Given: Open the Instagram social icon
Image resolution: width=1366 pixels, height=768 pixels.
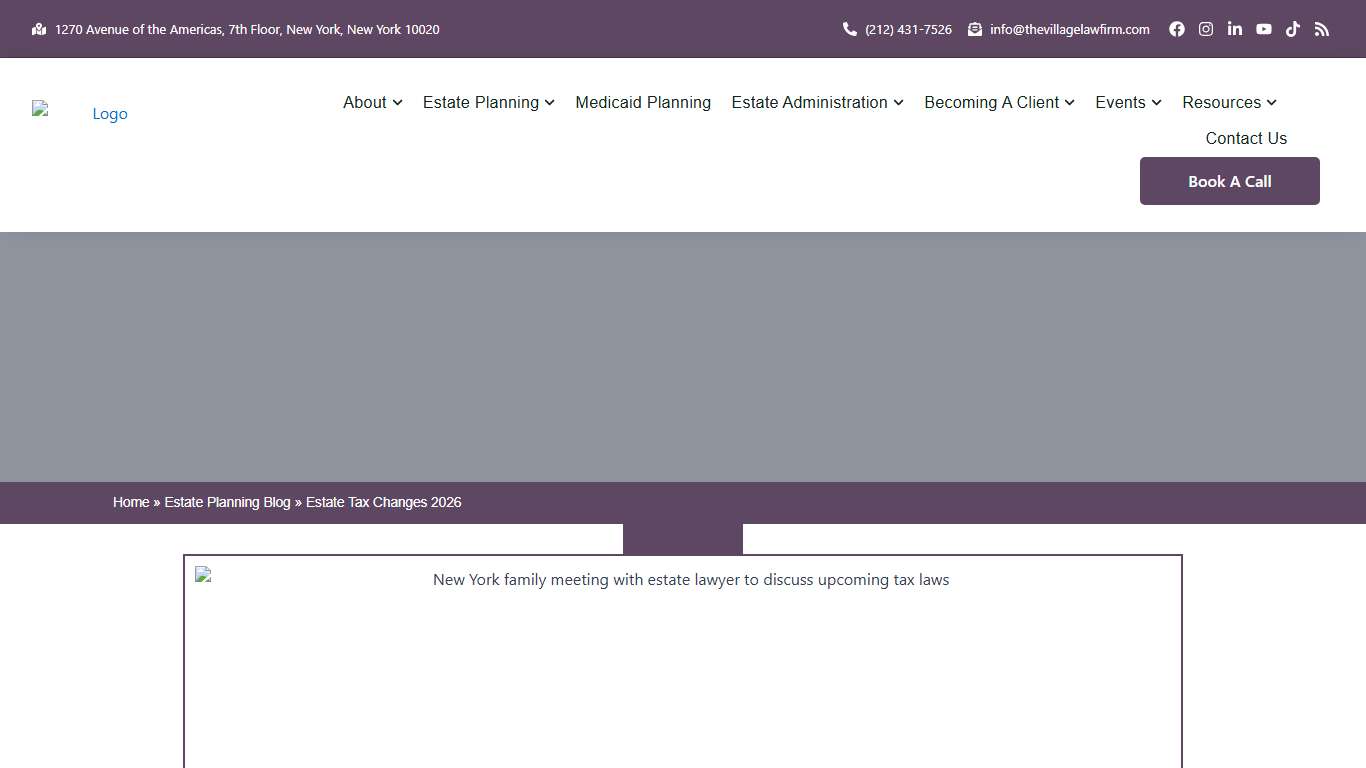Looking at the screenshot, I should tap(1206, 29).
